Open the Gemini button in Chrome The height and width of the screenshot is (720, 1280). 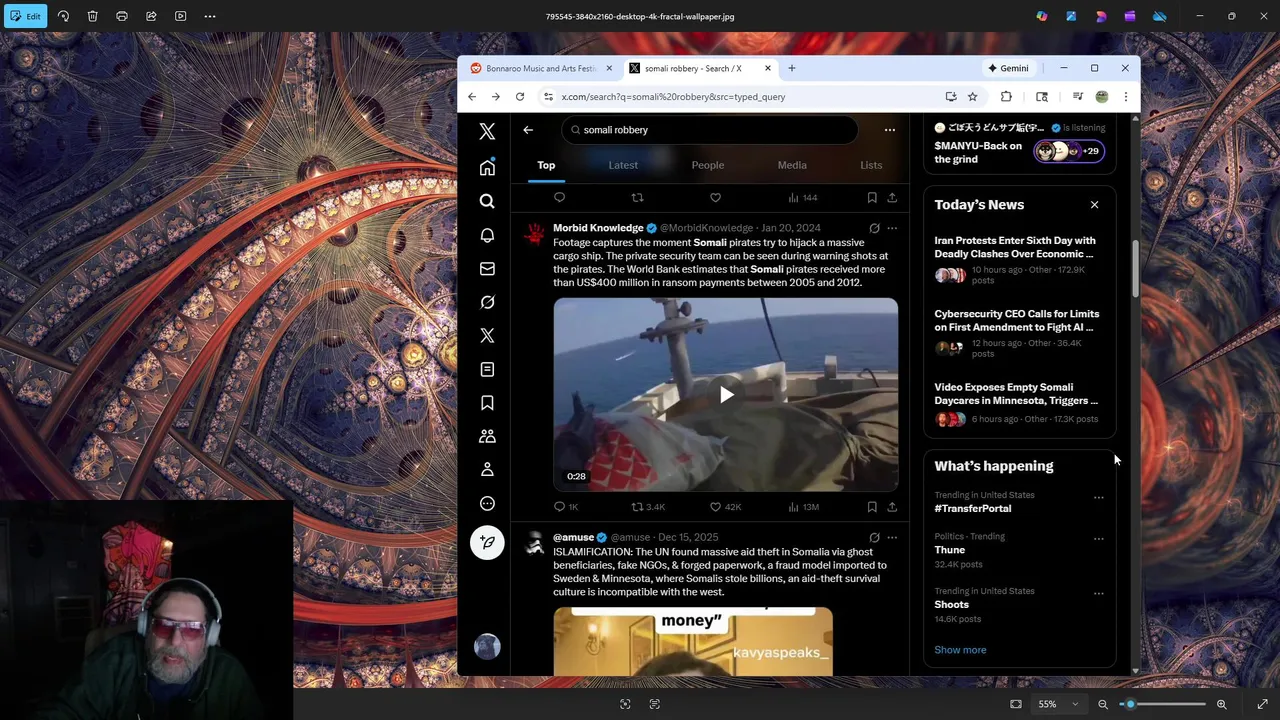point(1008,68)
